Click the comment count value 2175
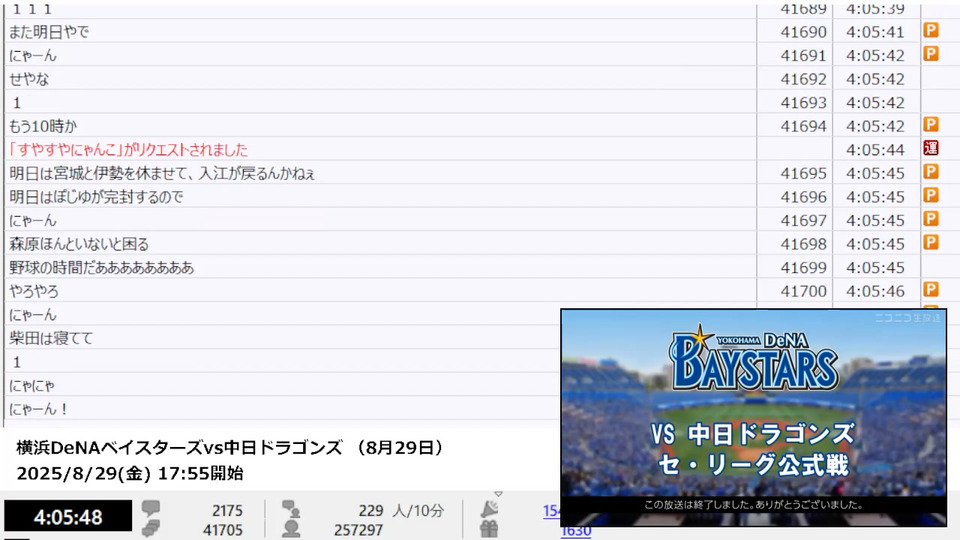Image resolution: width=960 pixels, height=540 pixels. click(x=227, y=511)
